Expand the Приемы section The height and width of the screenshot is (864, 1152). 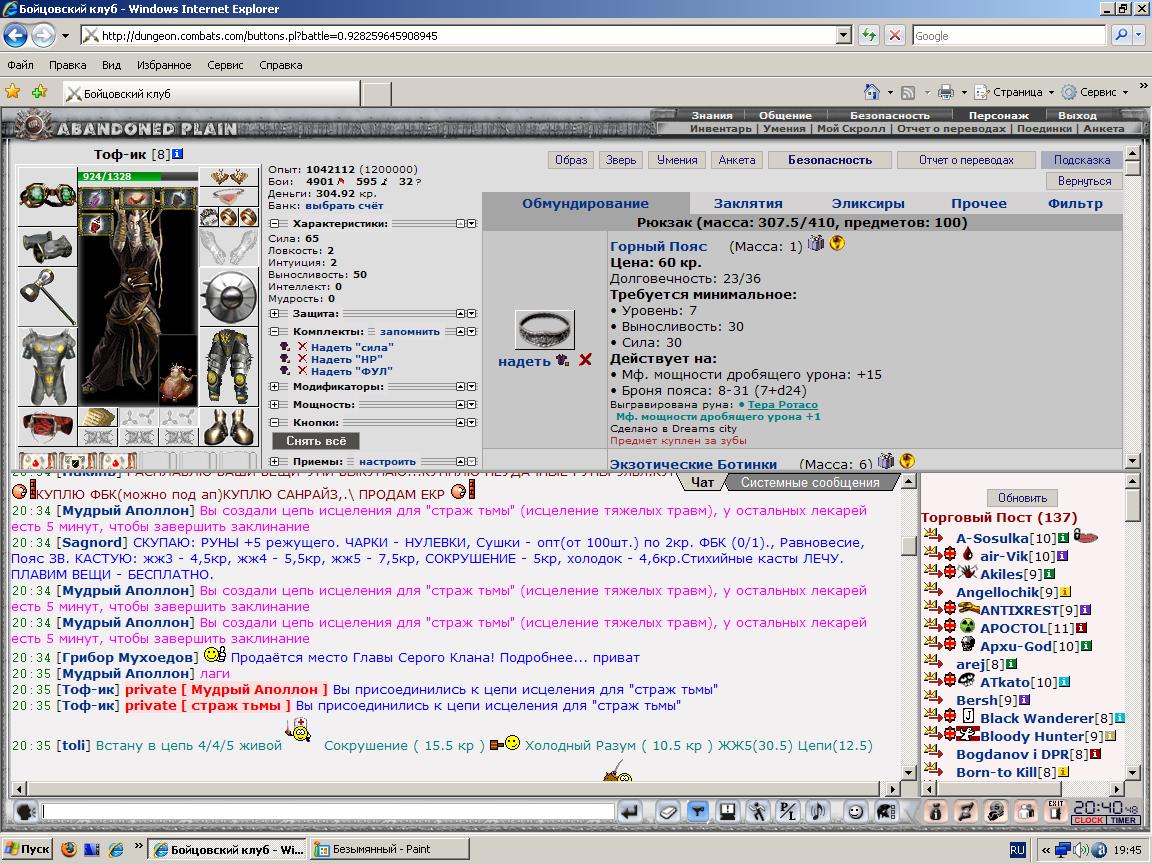[x=274, y=461]
